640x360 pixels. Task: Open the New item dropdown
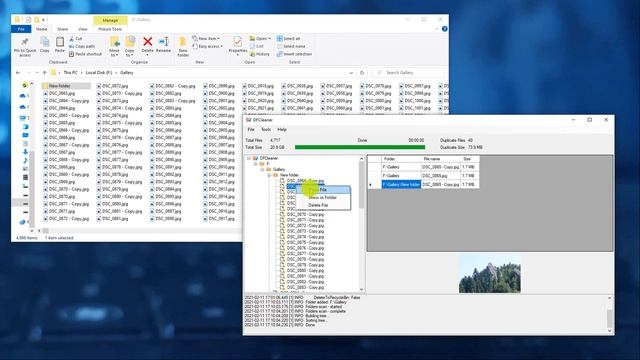click(x=206, y=38)
